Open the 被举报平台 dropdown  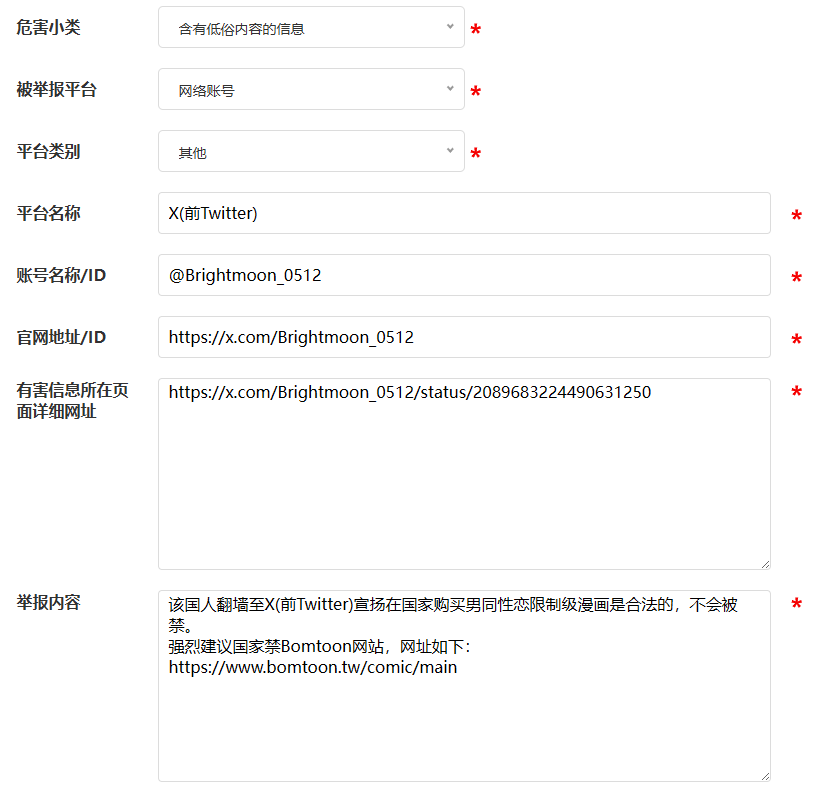pos(311,89)
